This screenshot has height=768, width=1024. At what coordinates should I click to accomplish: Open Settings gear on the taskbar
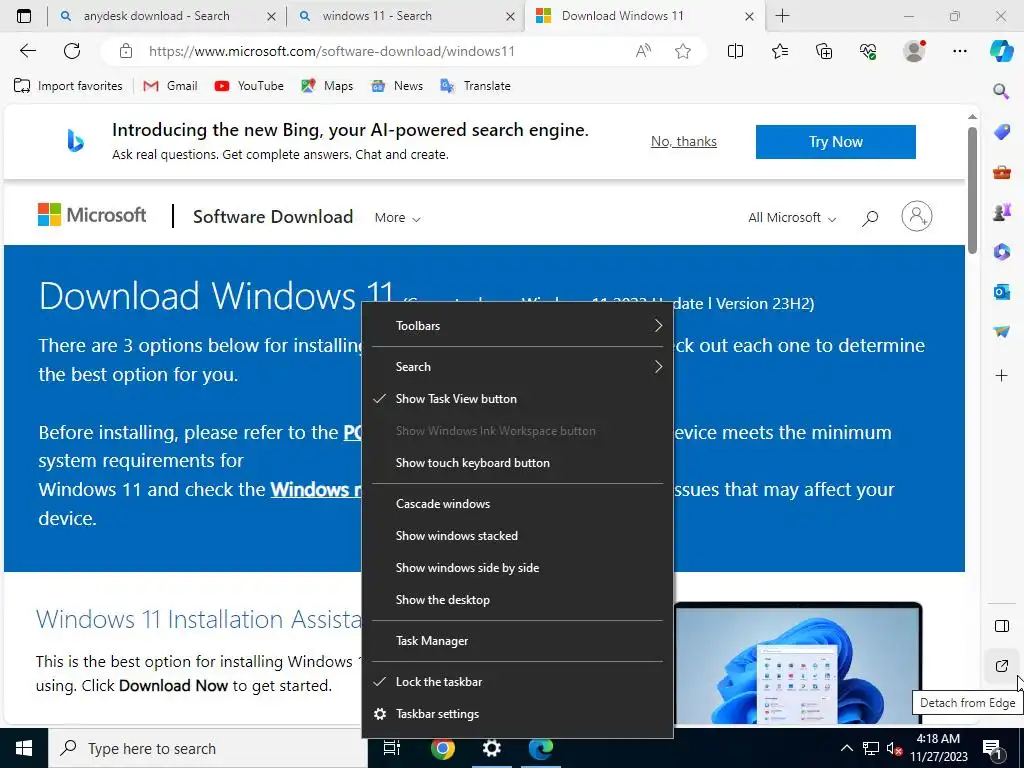click(492, 748)
